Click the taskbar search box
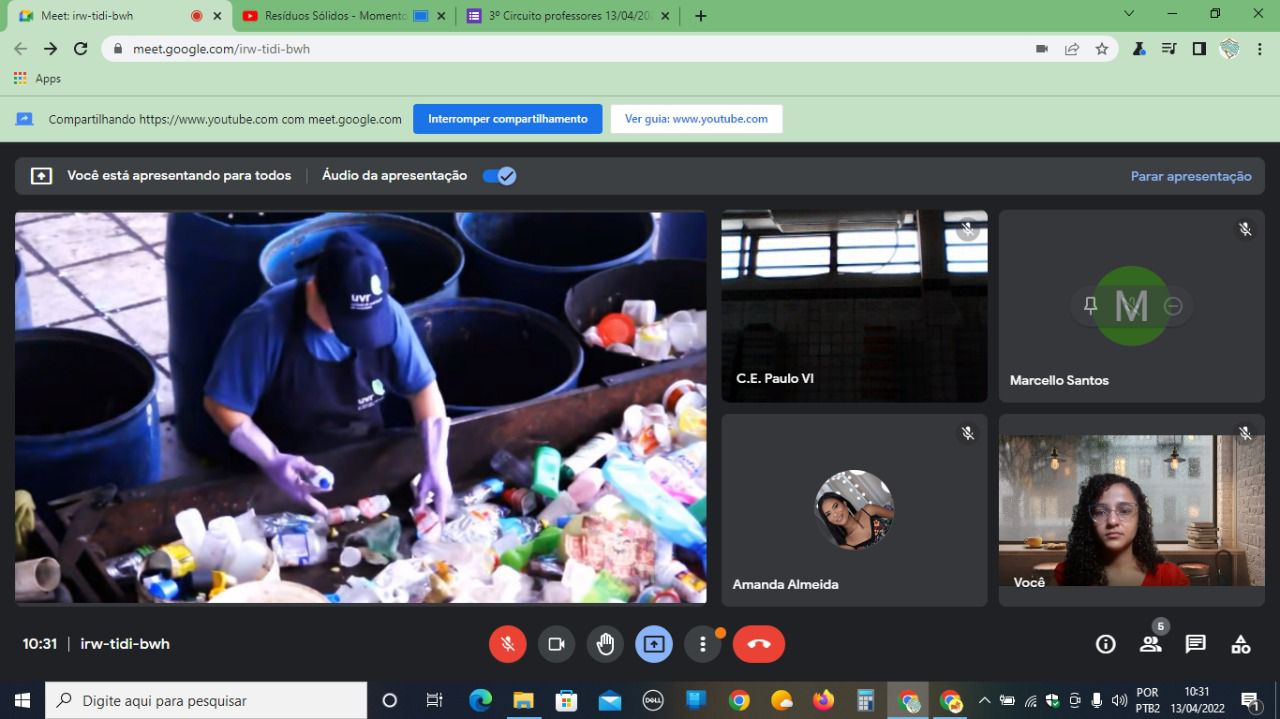The height and width of the screenshot is (719, 1280). tap(206, 700)
